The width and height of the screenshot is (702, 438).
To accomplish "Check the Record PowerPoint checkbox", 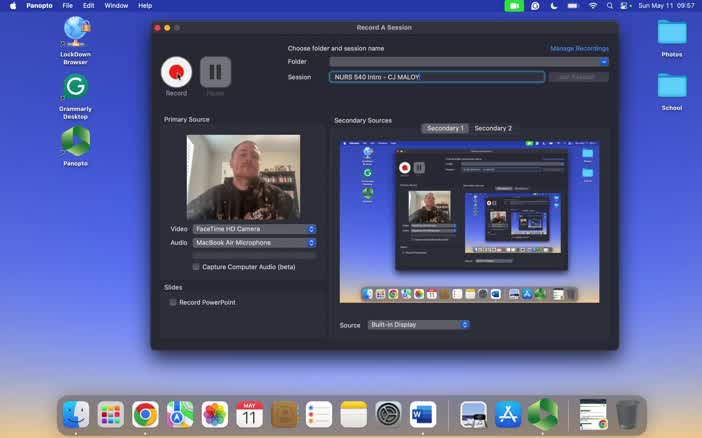I will [173, 302].
